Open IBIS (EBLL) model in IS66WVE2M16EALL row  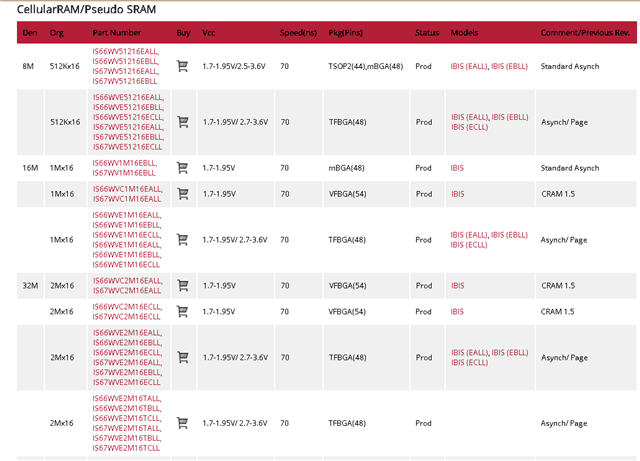(x=510, y=352)
